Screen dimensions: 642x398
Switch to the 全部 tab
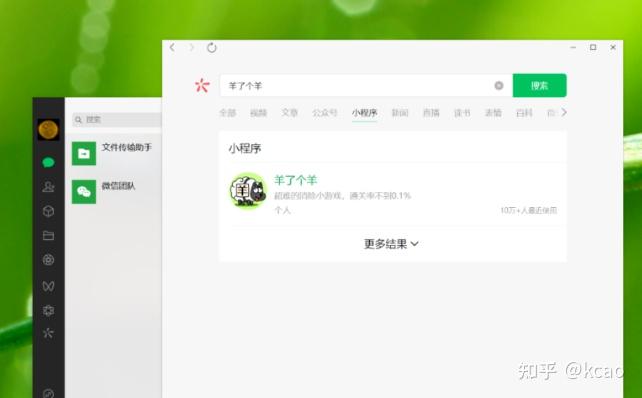(228, 113)
